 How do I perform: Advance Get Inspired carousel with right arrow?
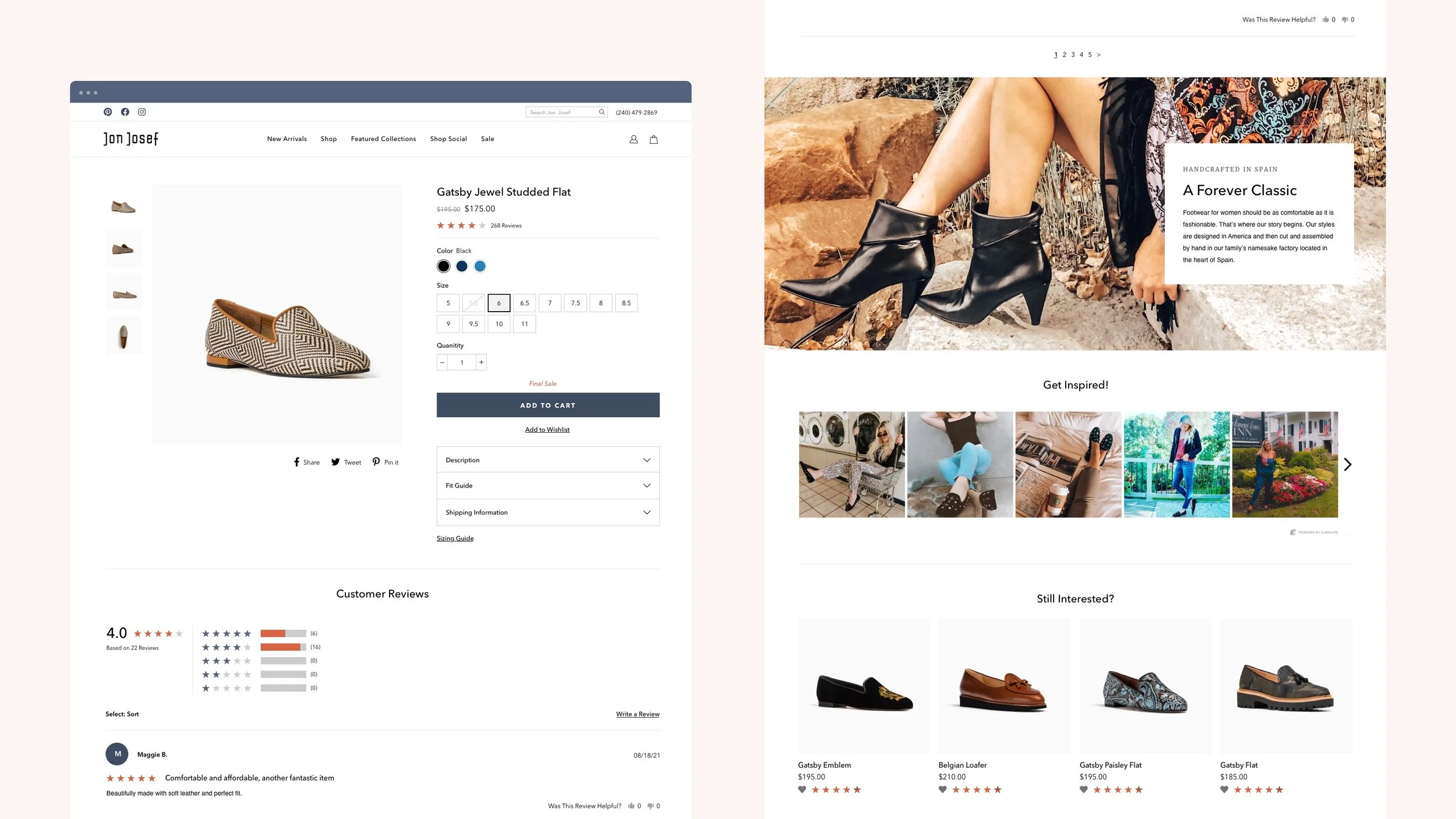click(1347, 464)
